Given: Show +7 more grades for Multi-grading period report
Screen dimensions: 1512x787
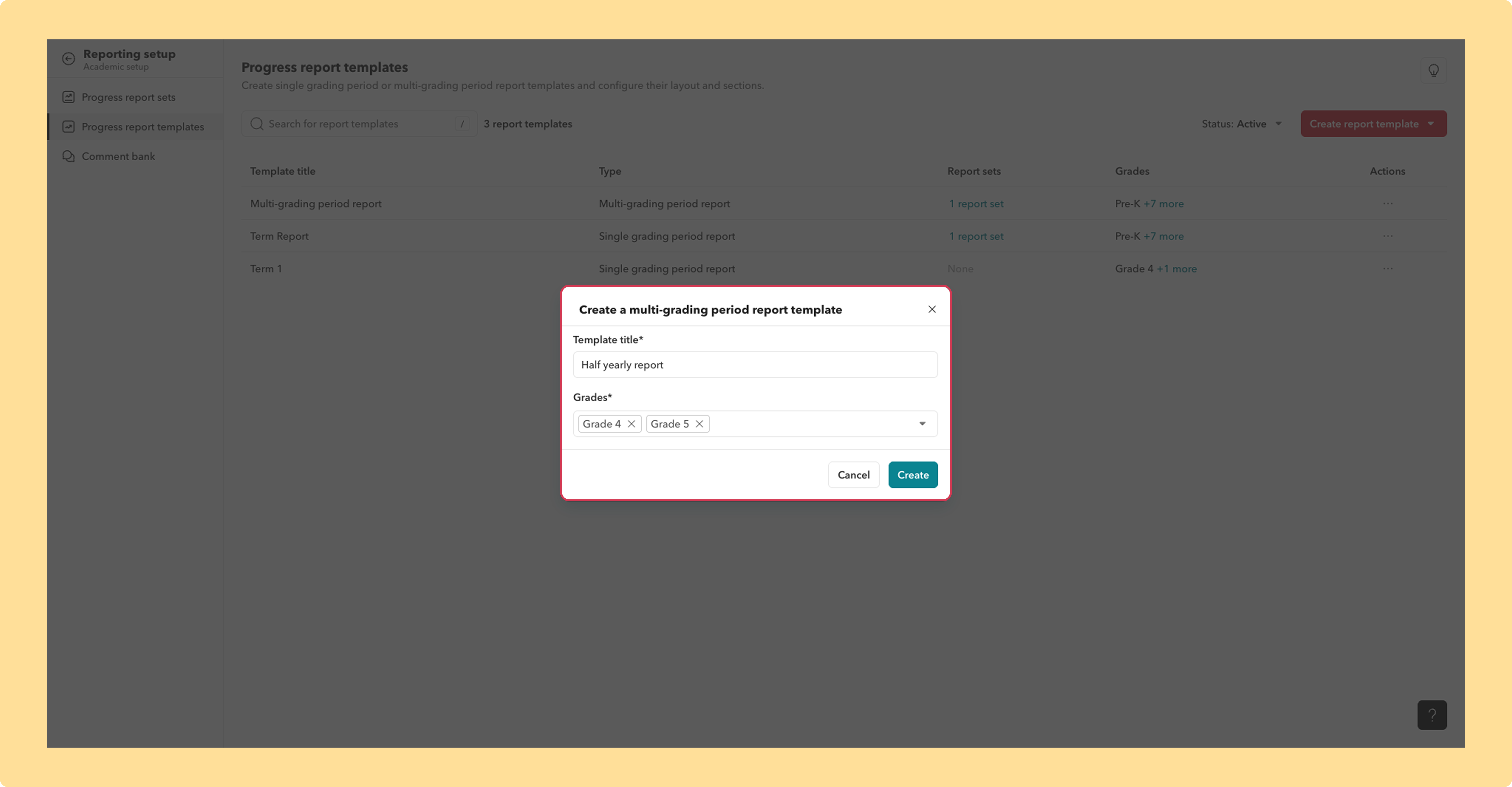Looking at the screenshot, I should point(1163,204).
